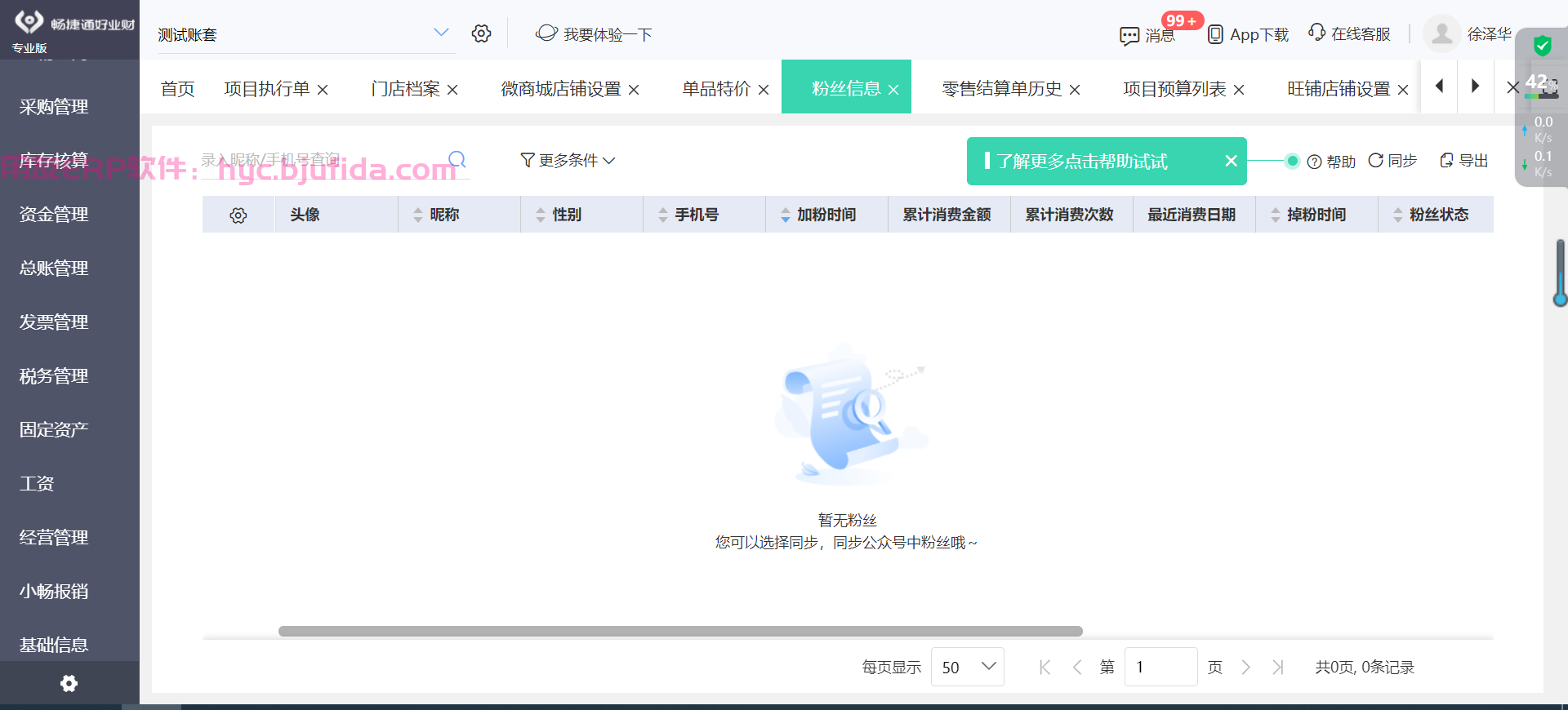1568x710 pixels.
Task: Close the 单品特价 tab
Action: (x=764, y=90)
